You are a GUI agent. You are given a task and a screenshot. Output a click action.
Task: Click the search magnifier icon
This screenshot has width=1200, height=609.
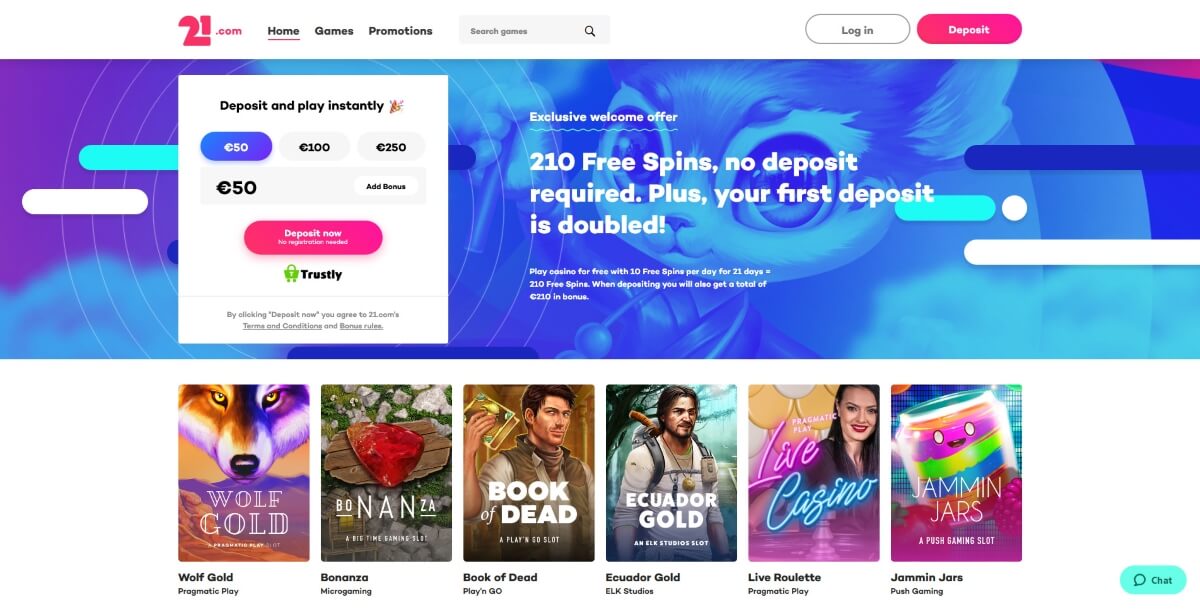pyautogui.click(x=590, y=31)
